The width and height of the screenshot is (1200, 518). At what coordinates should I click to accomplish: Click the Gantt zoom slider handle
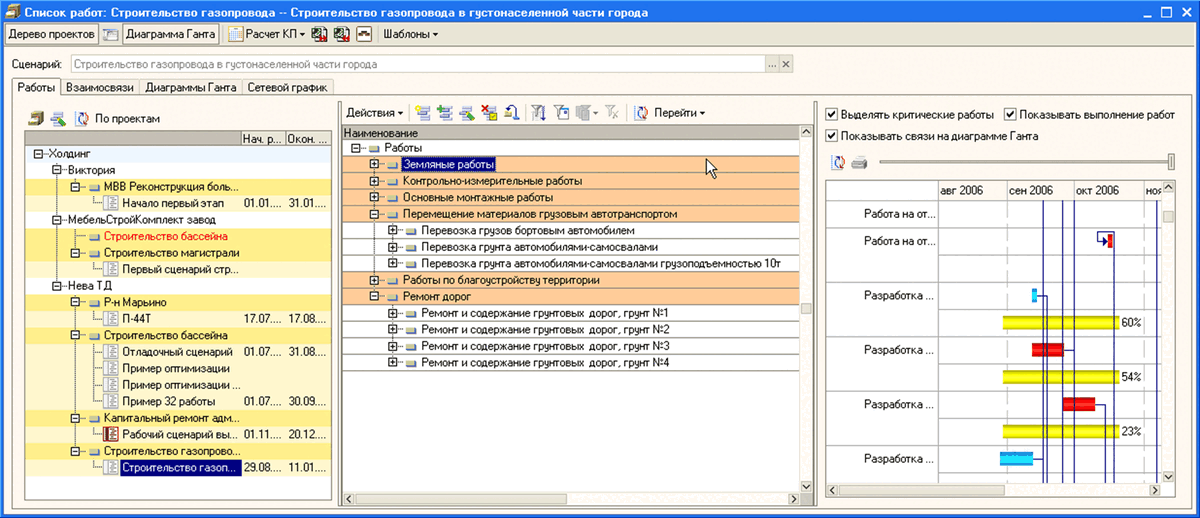coord(1171,162)
